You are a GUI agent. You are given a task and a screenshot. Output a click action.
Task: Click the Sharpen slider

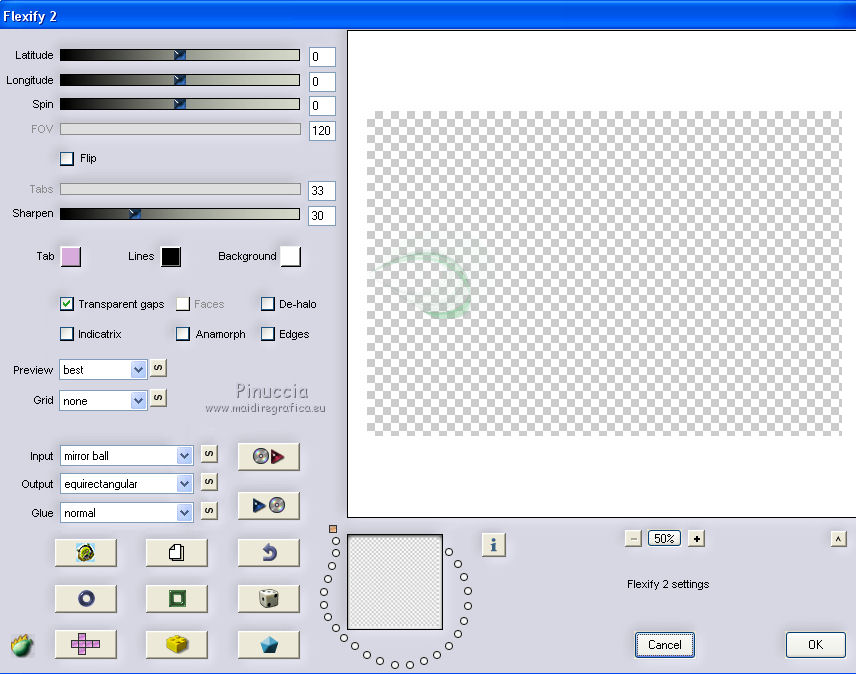(180, 214)
